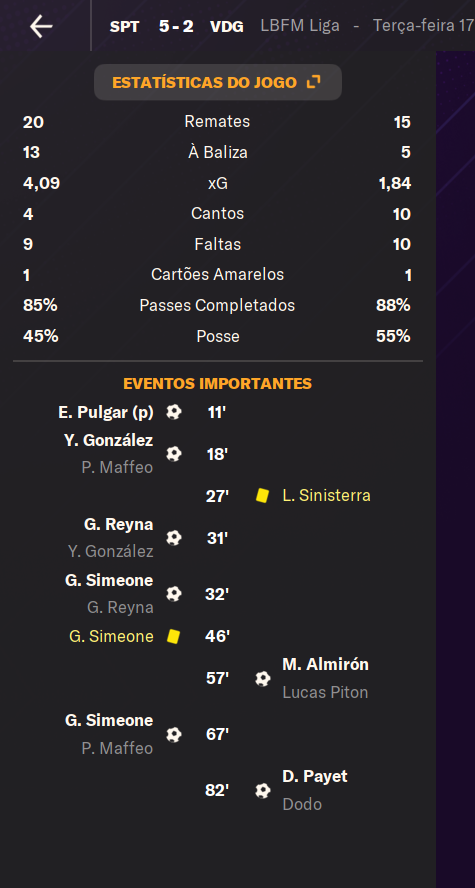Select assist provider Lucas Piton
The width and height of the screenshot is (475, 888).
click(325, 692)
